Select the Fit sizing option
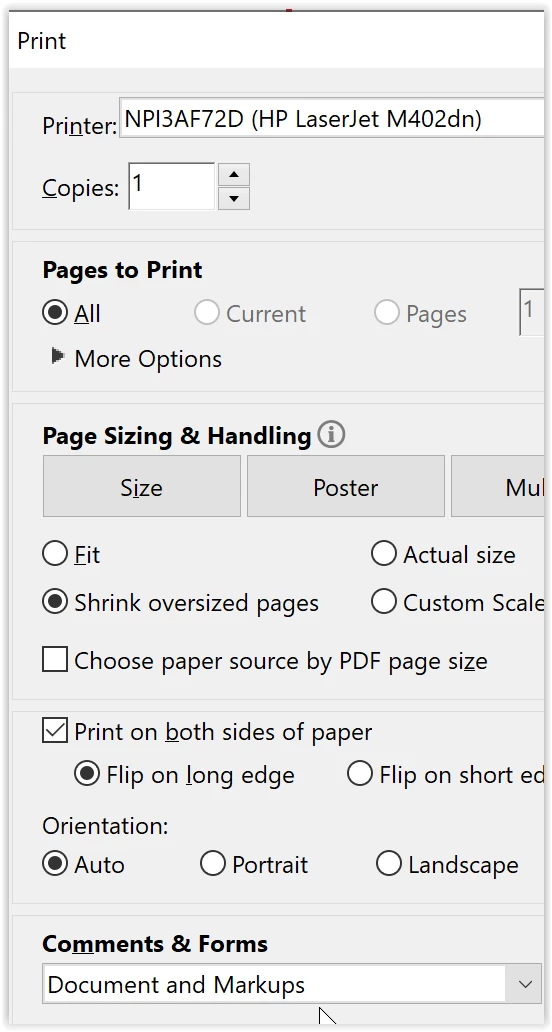Screen dimensions: 552x1032 55,554
